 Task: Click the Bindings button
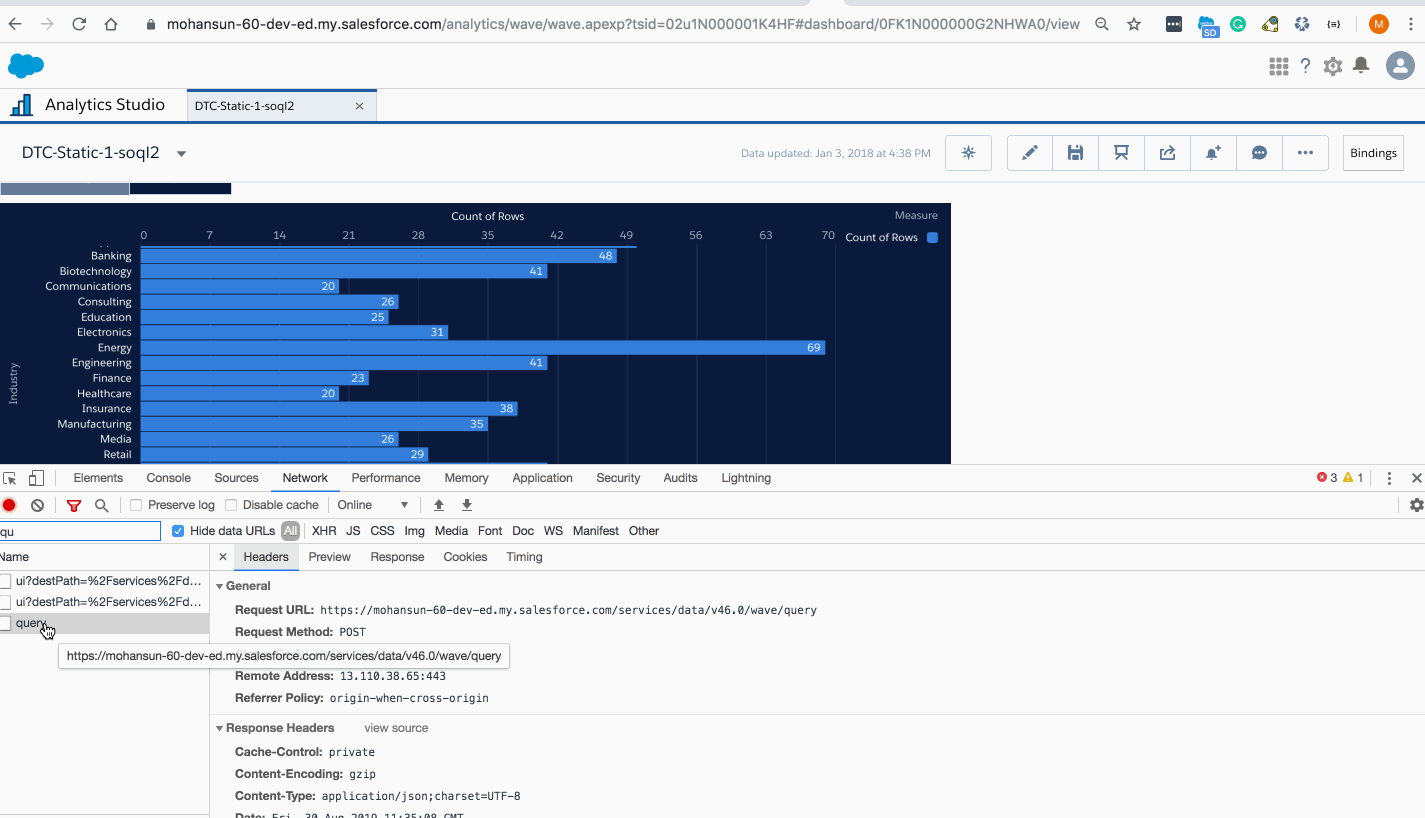click(x=1373, y=153)
